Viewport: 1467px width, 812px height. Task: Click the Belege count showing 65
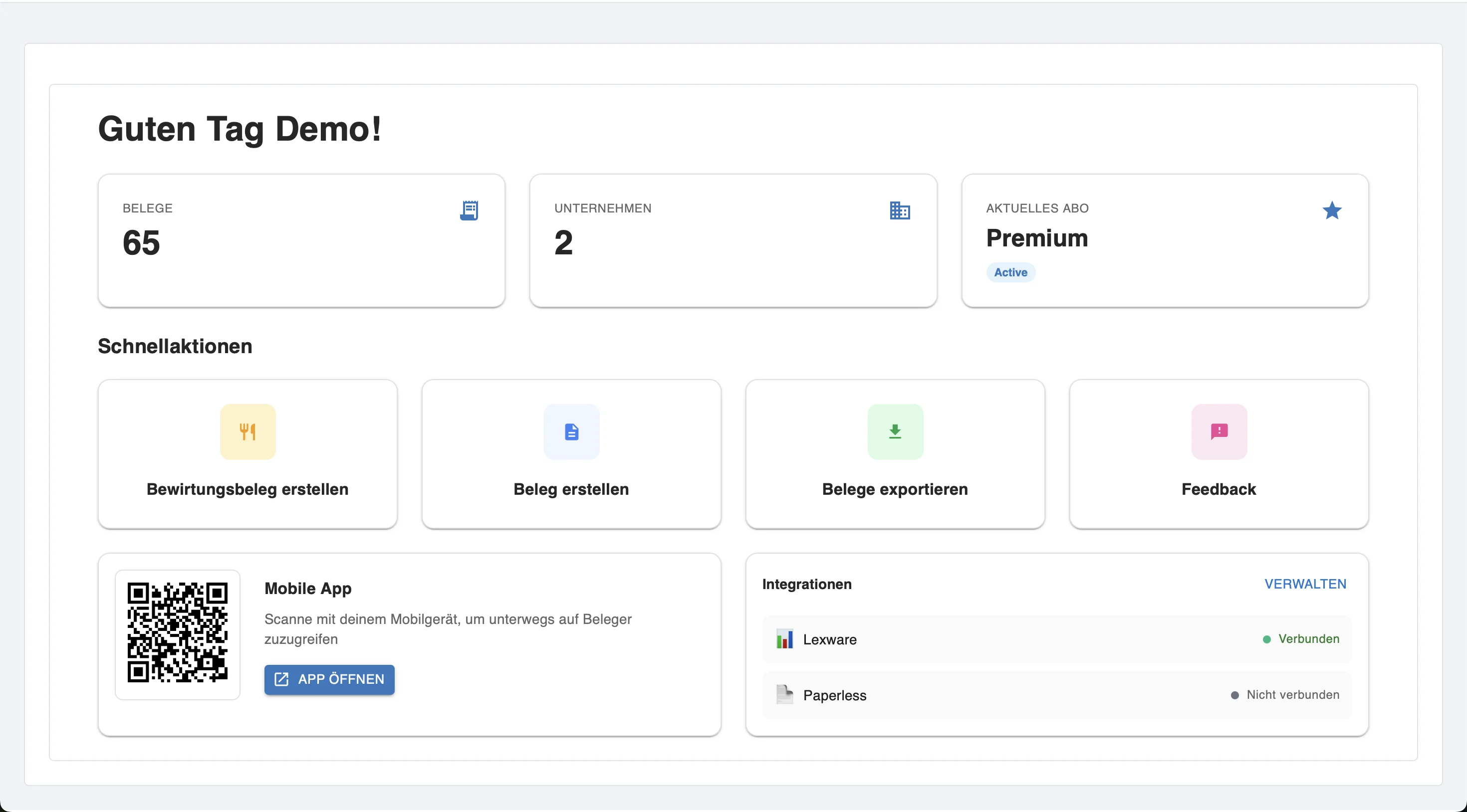coord(141,242)
